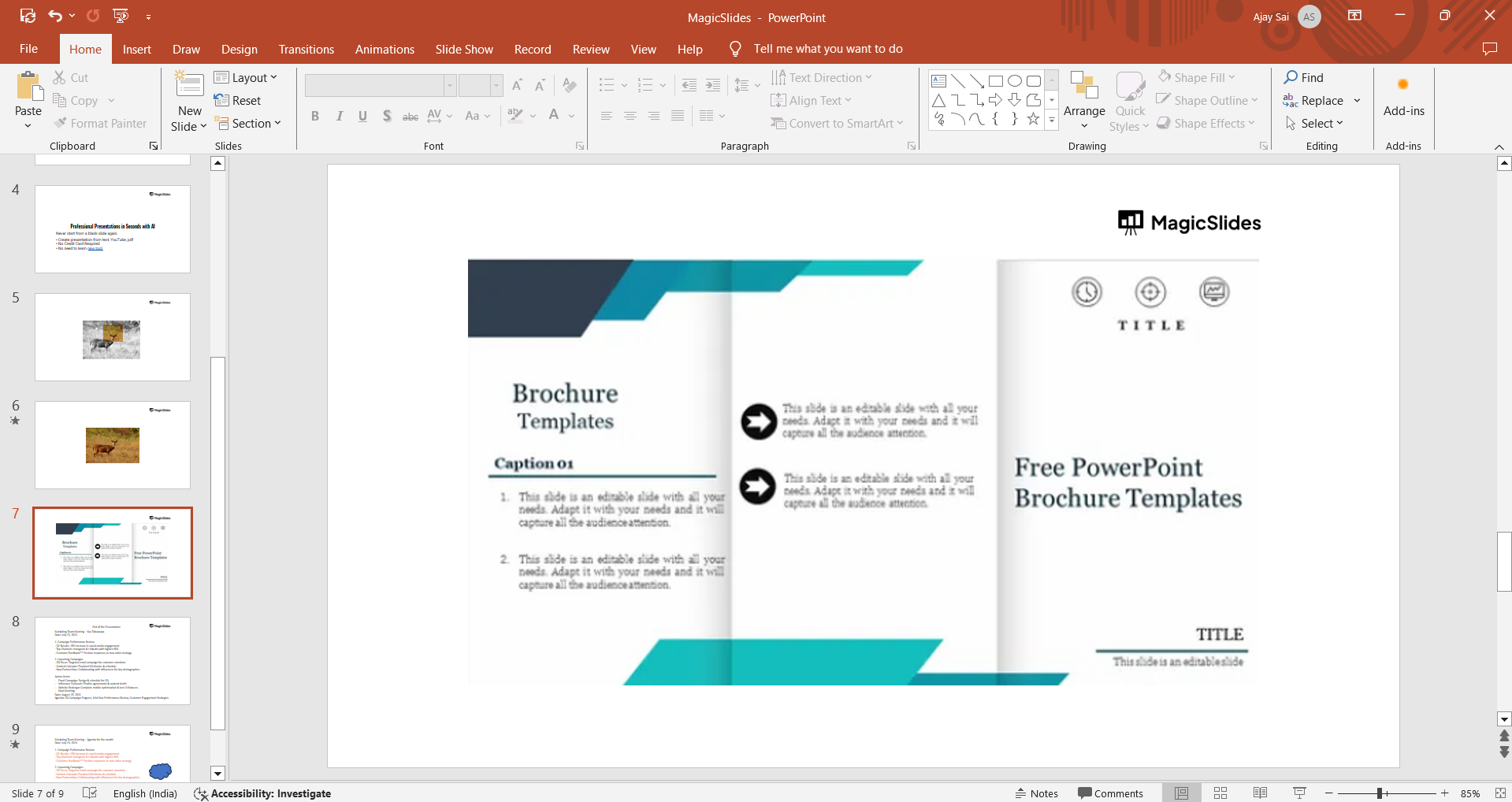
Task: Switch to the Animations tab
Action: [385, 49]
